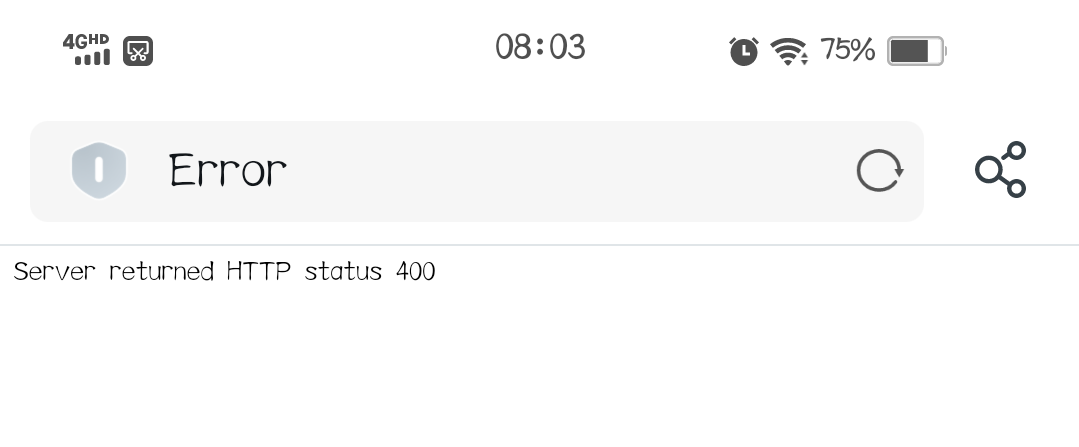Click the "400" status code number
The image size is (1079, 447).
[415, 272]
